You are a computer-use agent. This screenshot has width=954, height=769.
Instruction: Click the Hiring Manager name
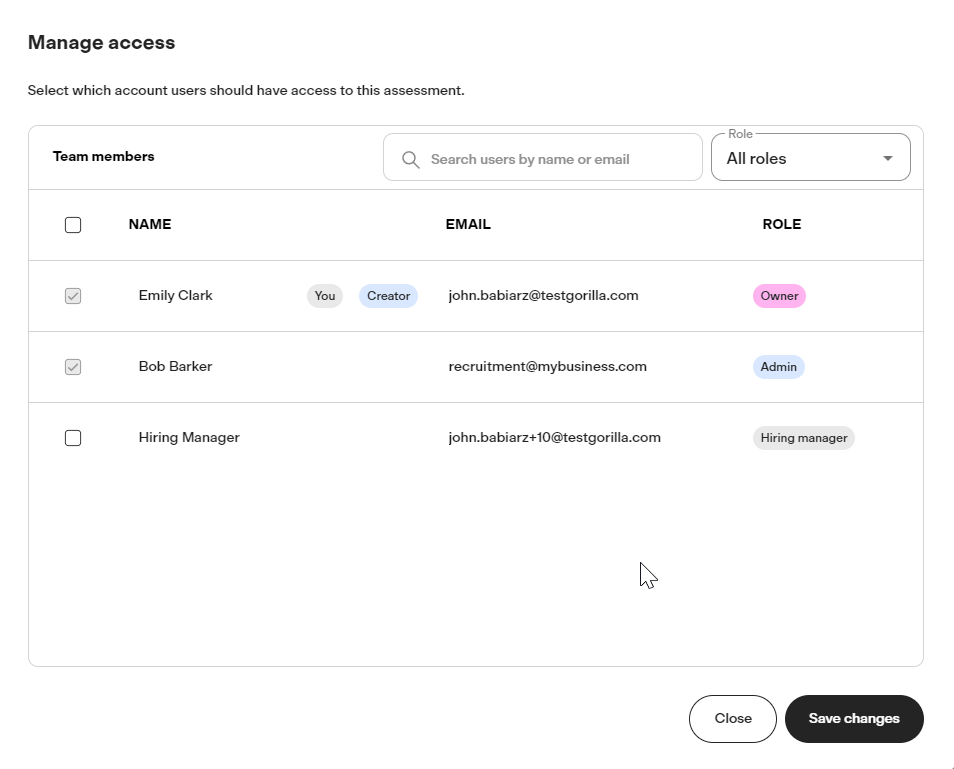tap(189, 438)
